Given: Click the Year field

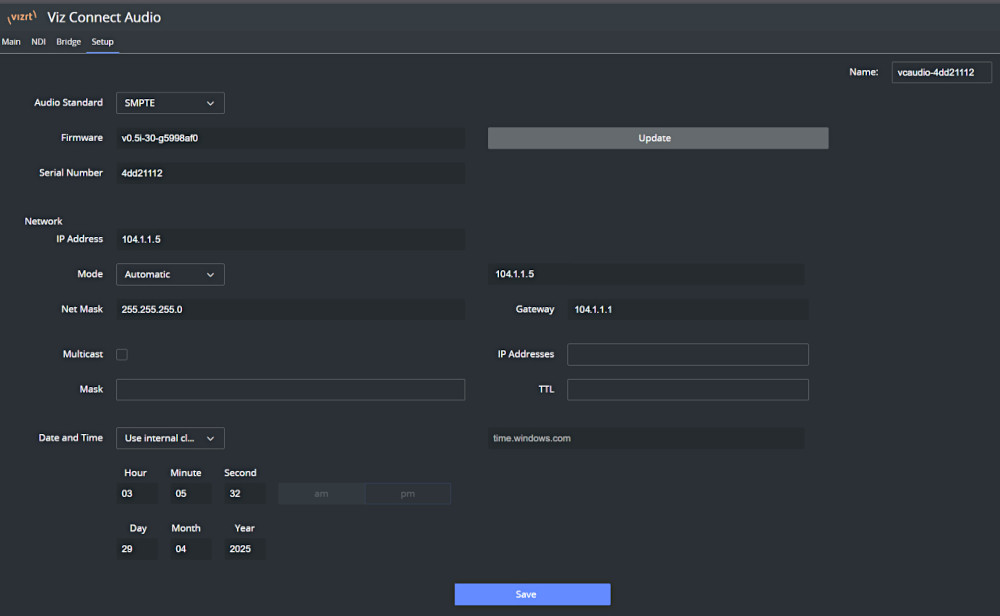Looking at the screenshot, I should pos(244,549).
